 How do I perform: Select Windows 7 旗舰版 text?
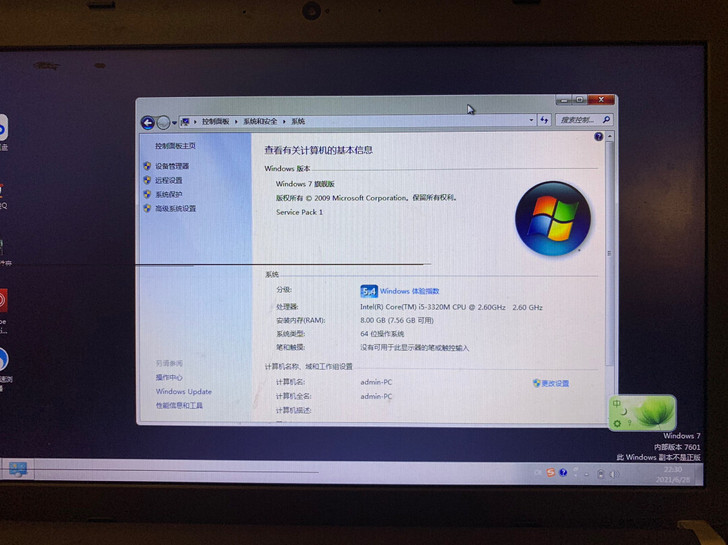coord(305,184)
